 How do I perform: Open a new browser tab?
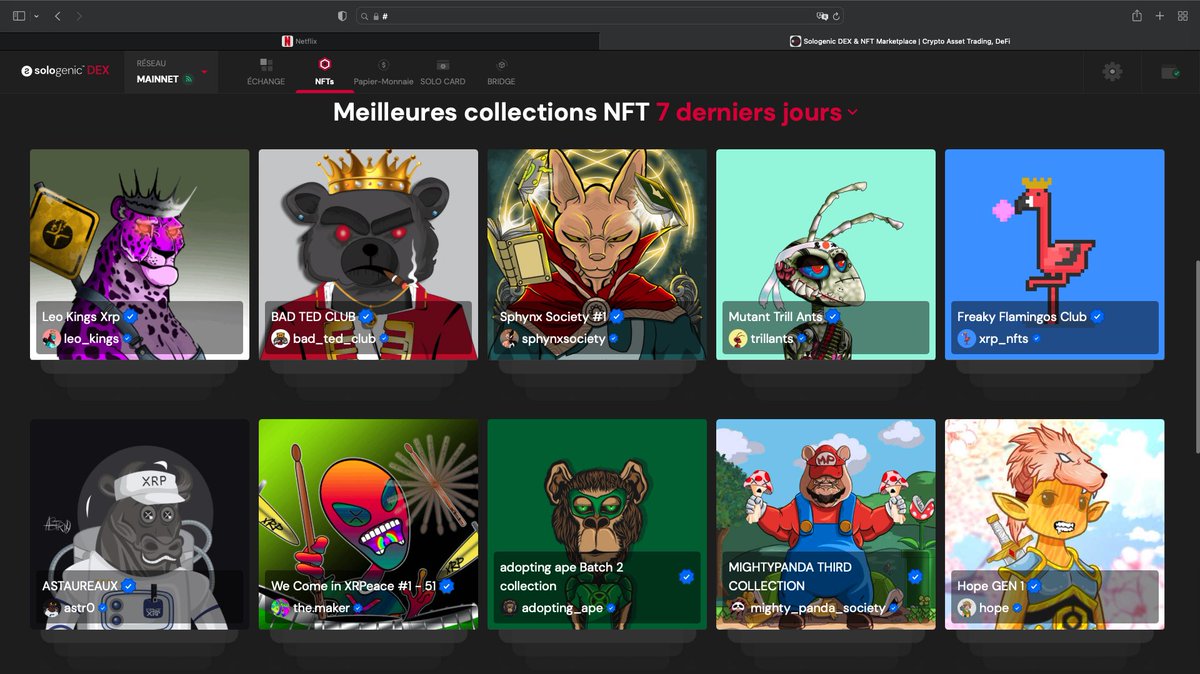(1160, 16)
